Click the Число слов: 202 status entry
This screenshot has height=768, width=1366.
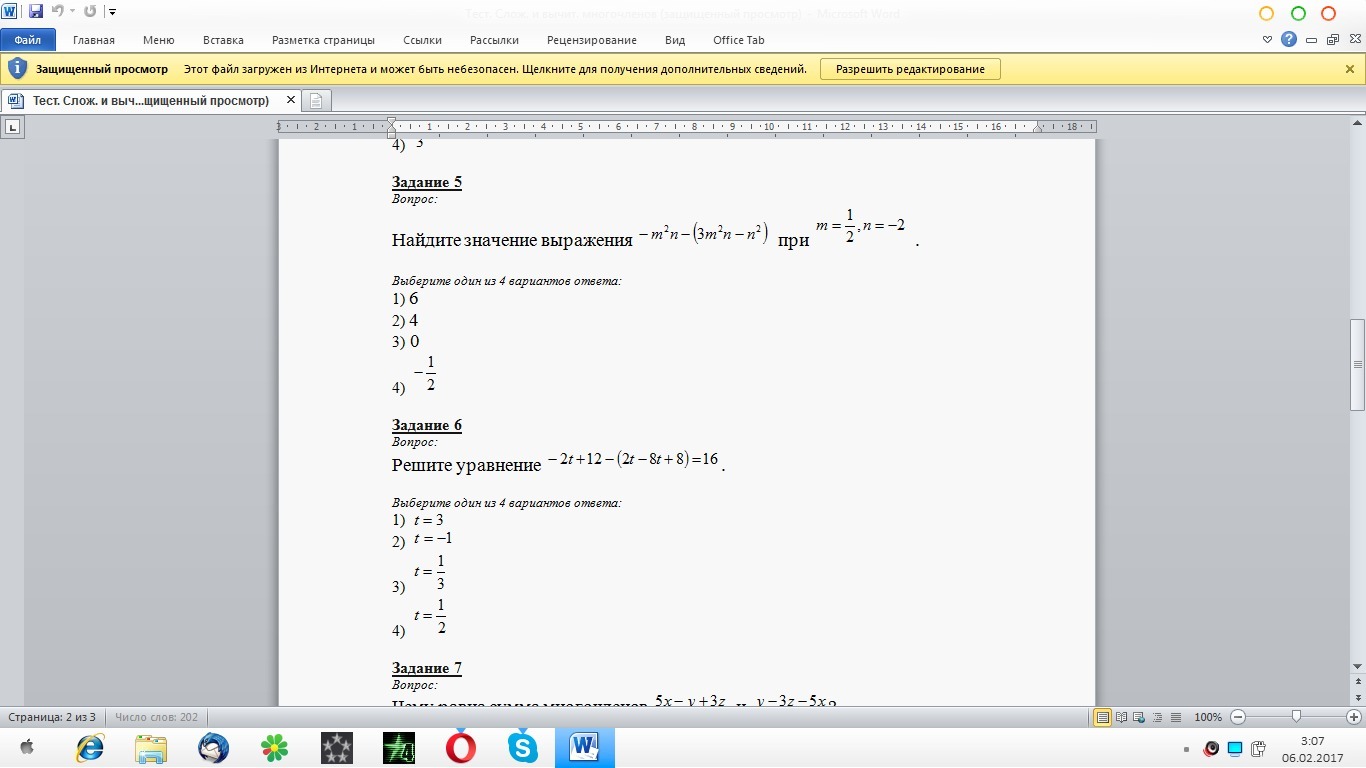coord(156,717)
